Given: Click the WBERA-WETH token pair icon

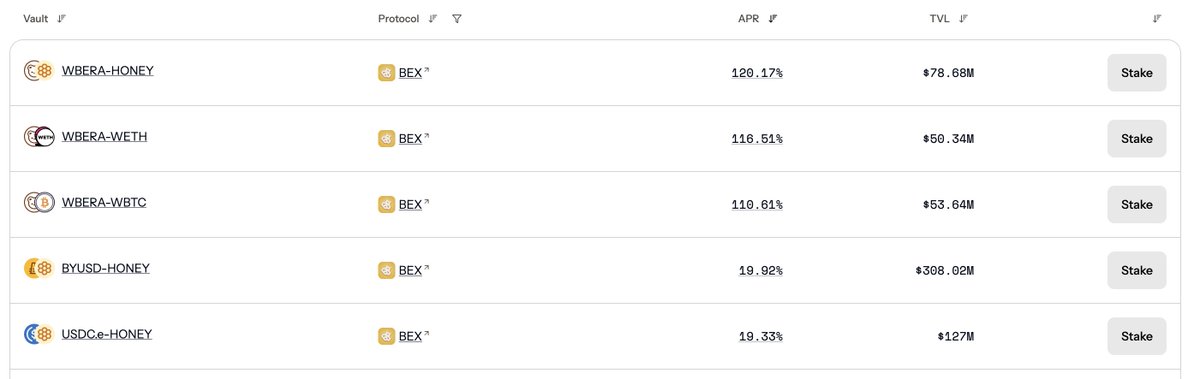Looking at the screenshot, I should tap(38, 137).
